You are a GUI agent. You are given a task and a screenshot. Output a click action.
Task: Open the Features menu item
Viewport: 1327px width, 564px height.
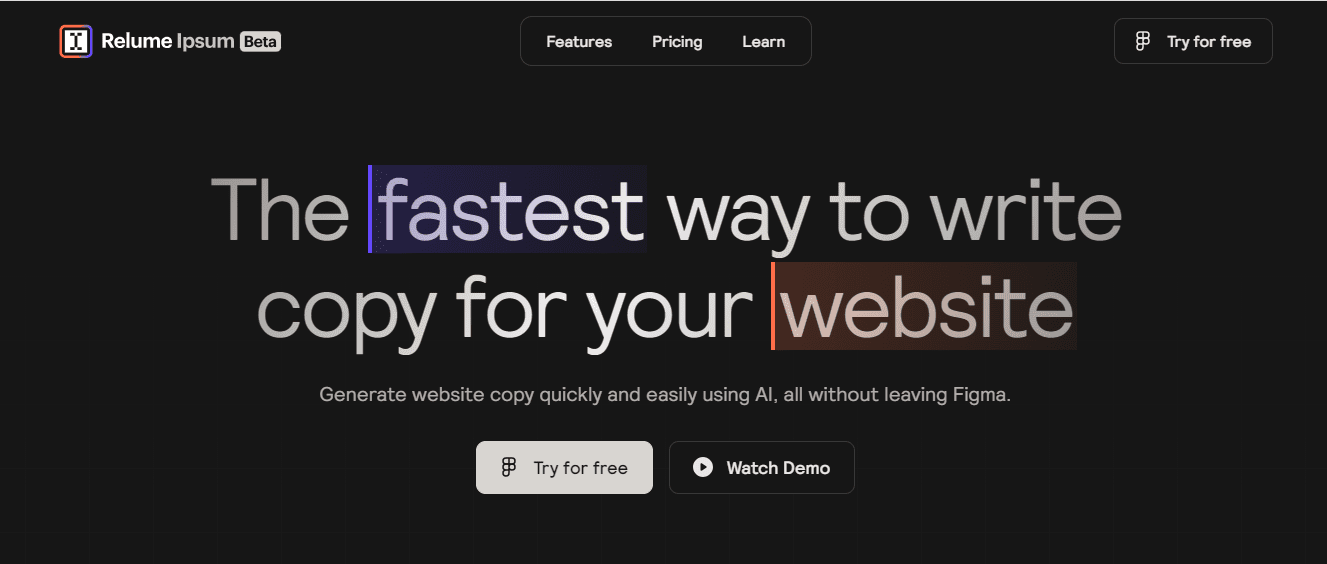pyautogui.click(x=579, y=41)
